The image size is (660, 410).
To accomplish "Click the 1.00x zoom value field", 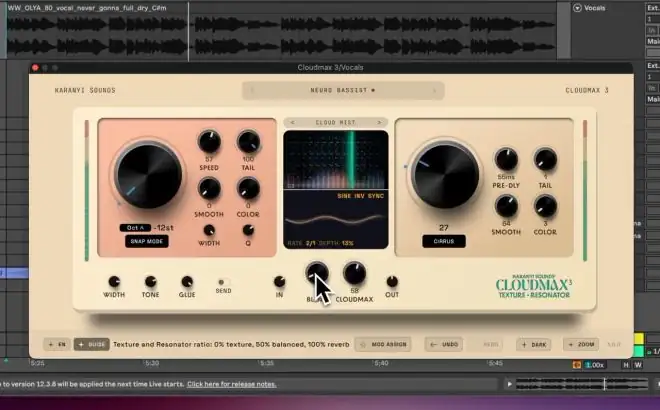I will tap(594, 365).
